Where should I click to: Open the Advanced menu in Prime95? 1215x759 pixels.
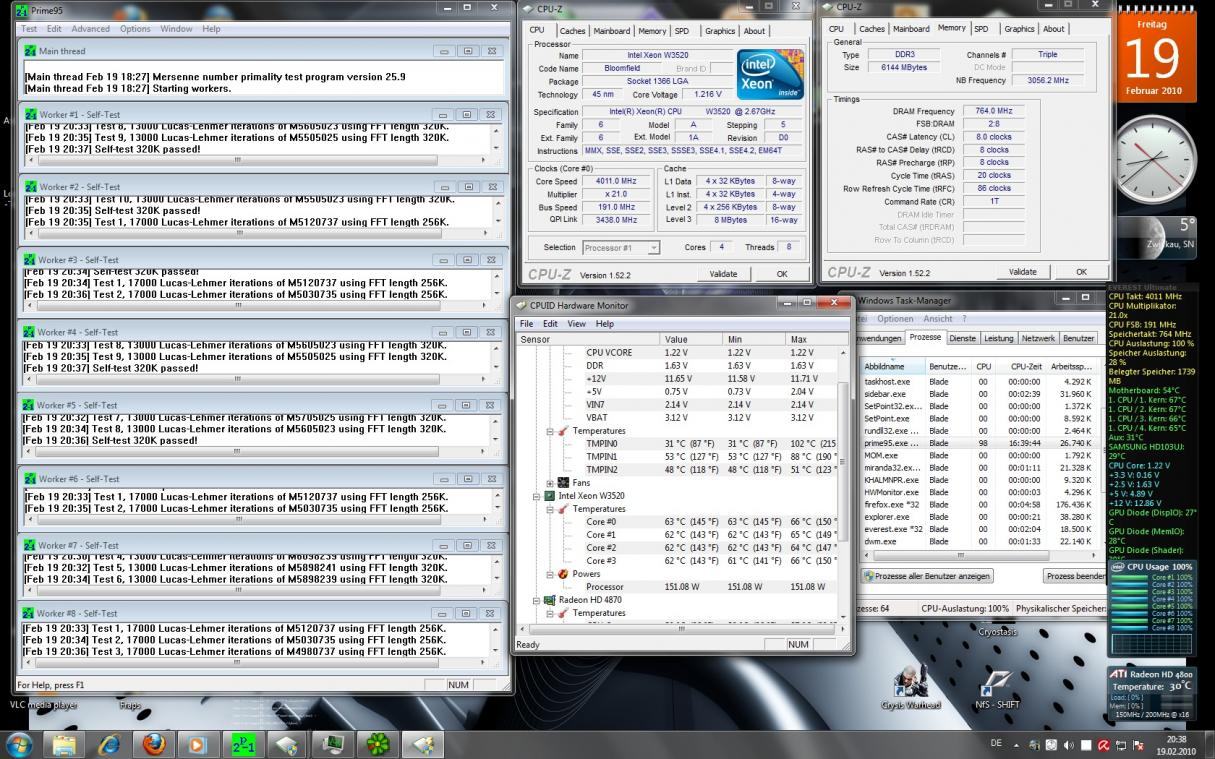tap(90, 29)
